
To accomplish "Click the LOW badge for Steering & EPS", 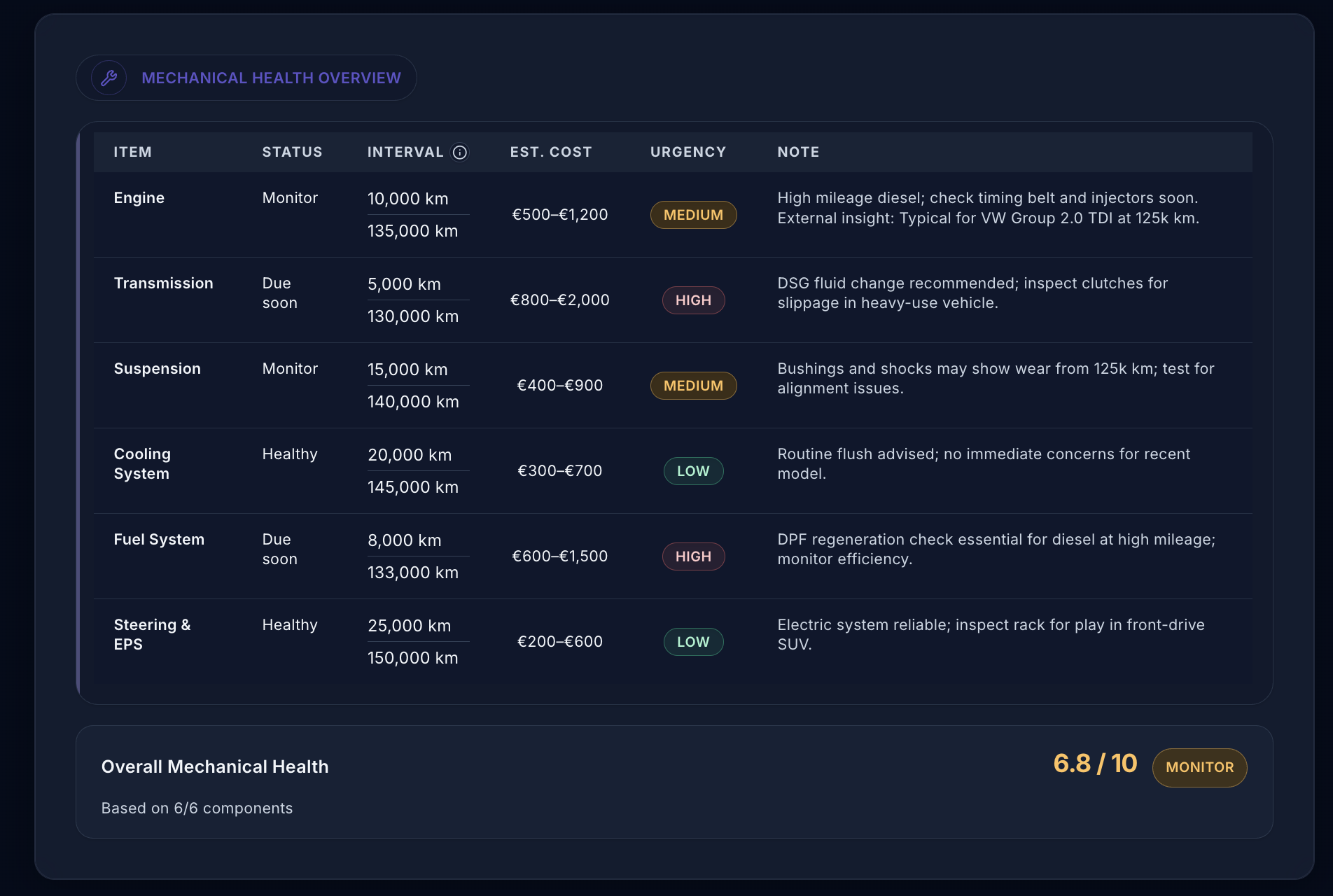I will (x=693, y=642).
